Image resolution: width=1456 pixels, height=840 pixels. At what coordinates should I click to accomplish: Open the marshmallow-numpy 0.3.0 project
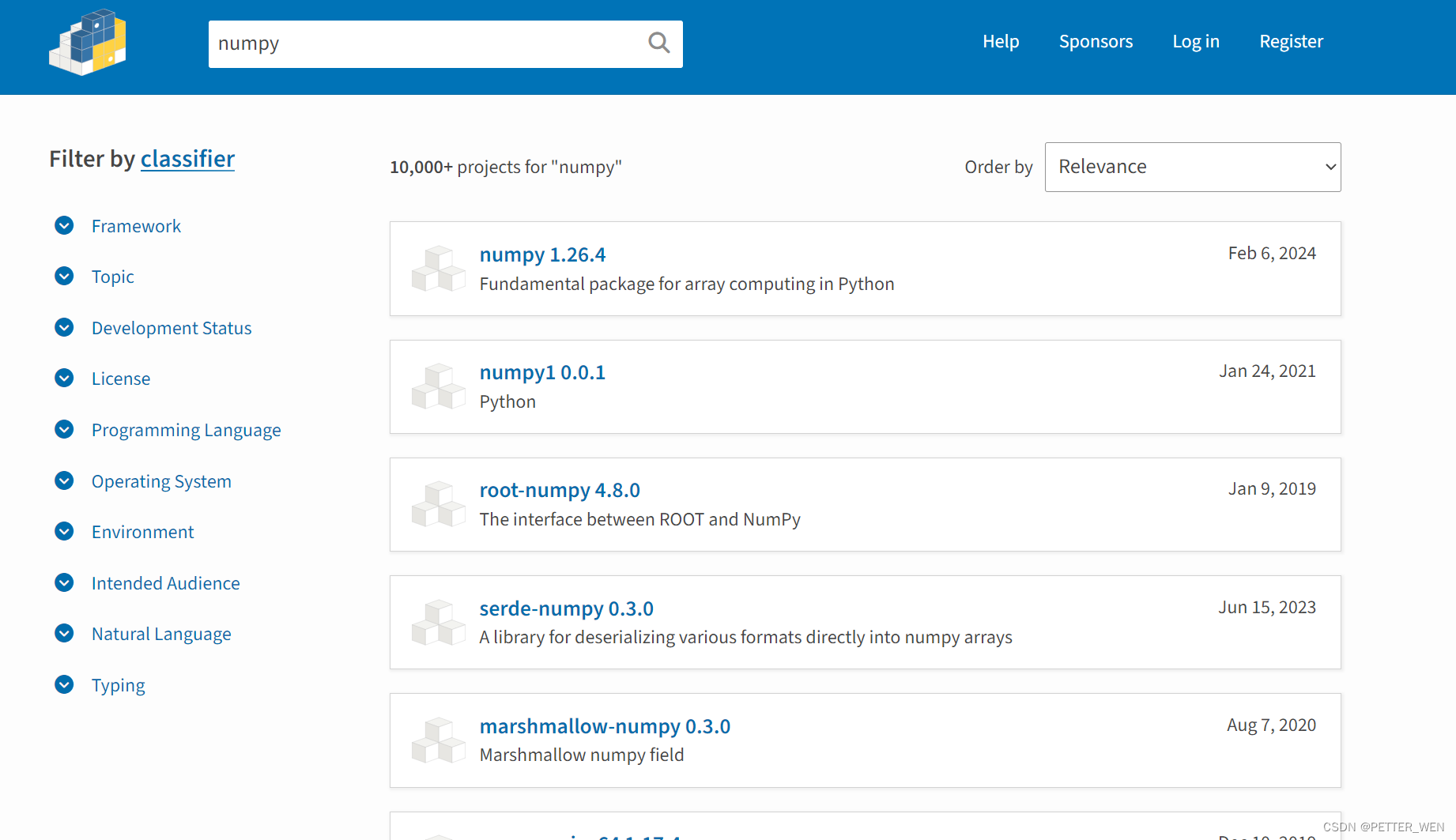pyautogui.click(x=605, y=726)
